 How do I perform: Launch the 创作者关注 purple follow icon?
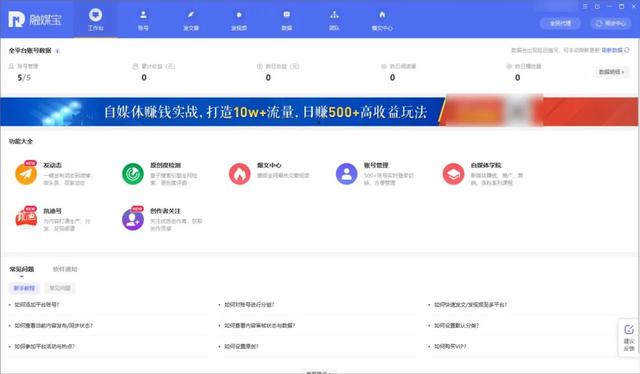pos(133,219)
